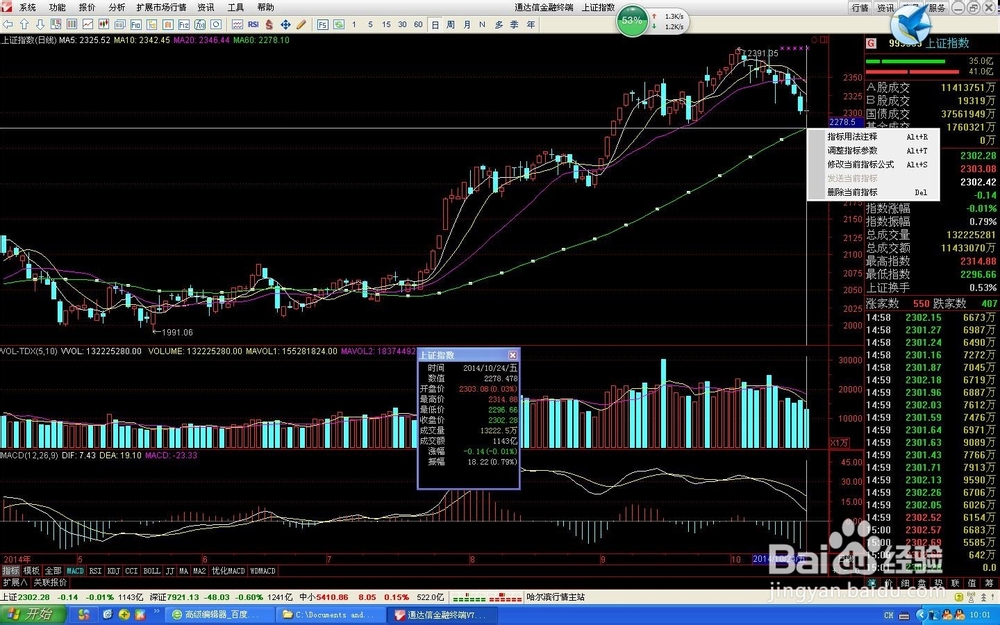Switch to the 优化MACD indicator tab
The height and width of the screenshot is (625, 1000).
coord(228,571)
